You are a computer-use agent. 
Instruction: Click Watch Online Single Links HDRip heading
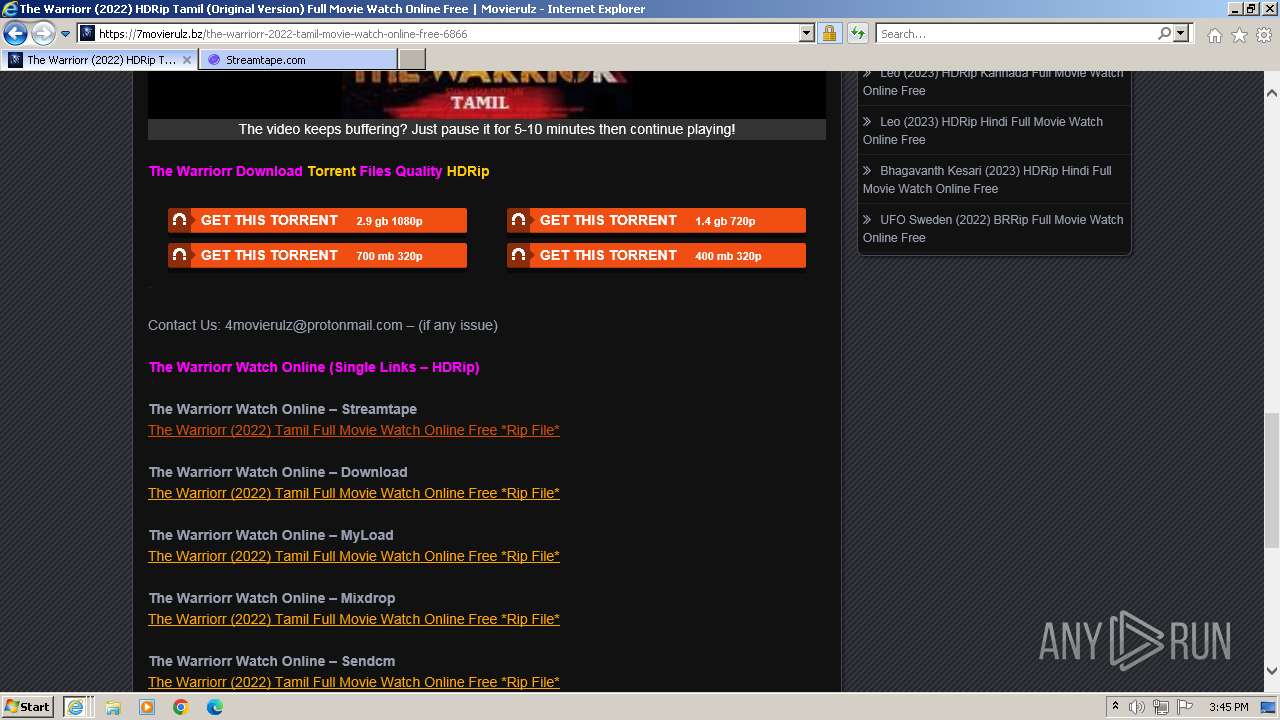[314, 367]
